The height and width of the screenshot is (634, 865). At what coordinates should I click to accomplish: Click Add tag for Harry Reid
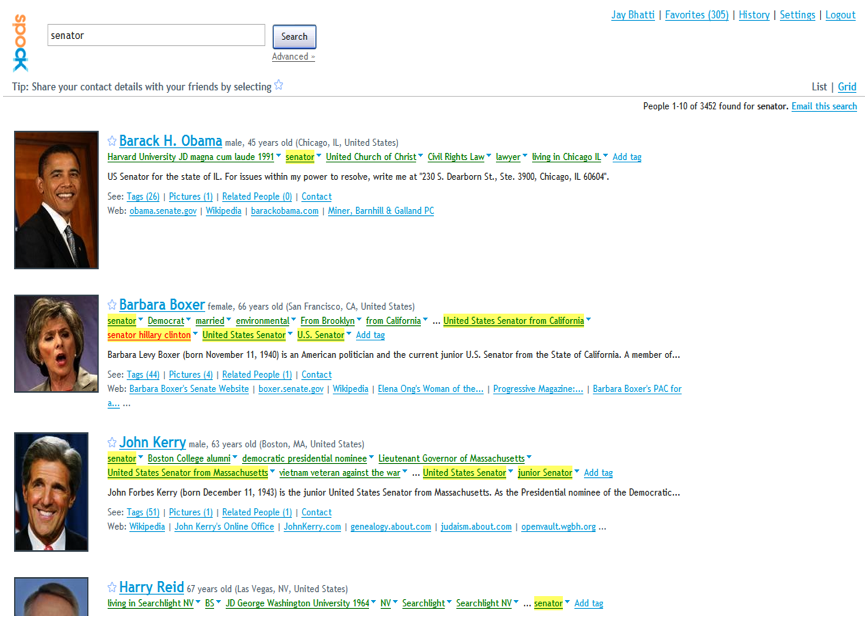tap(589, 604)
